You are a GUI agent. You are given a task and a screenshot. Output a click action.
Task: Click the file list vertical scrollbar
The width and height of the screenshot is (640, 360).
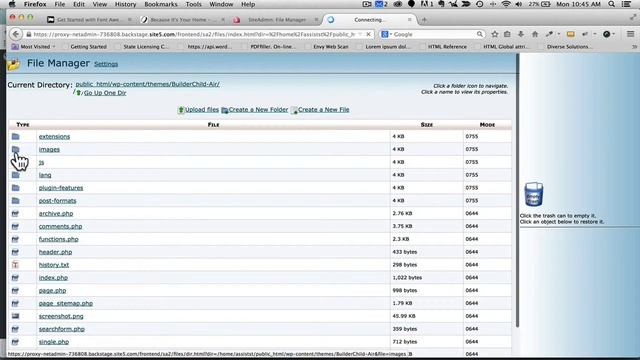click(517, 190)
